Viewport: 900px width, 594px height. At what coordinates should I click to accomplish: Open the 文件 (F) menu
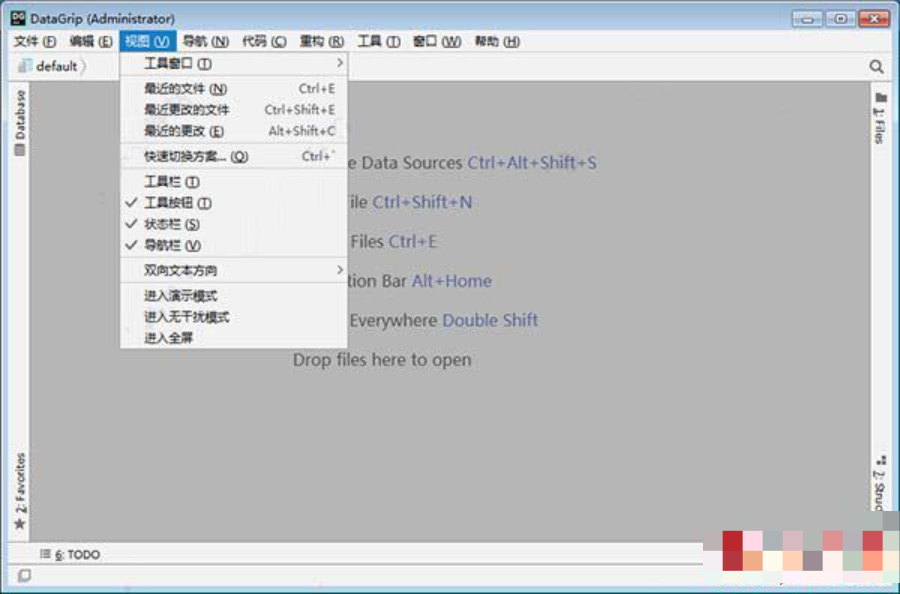click(34, 41)
